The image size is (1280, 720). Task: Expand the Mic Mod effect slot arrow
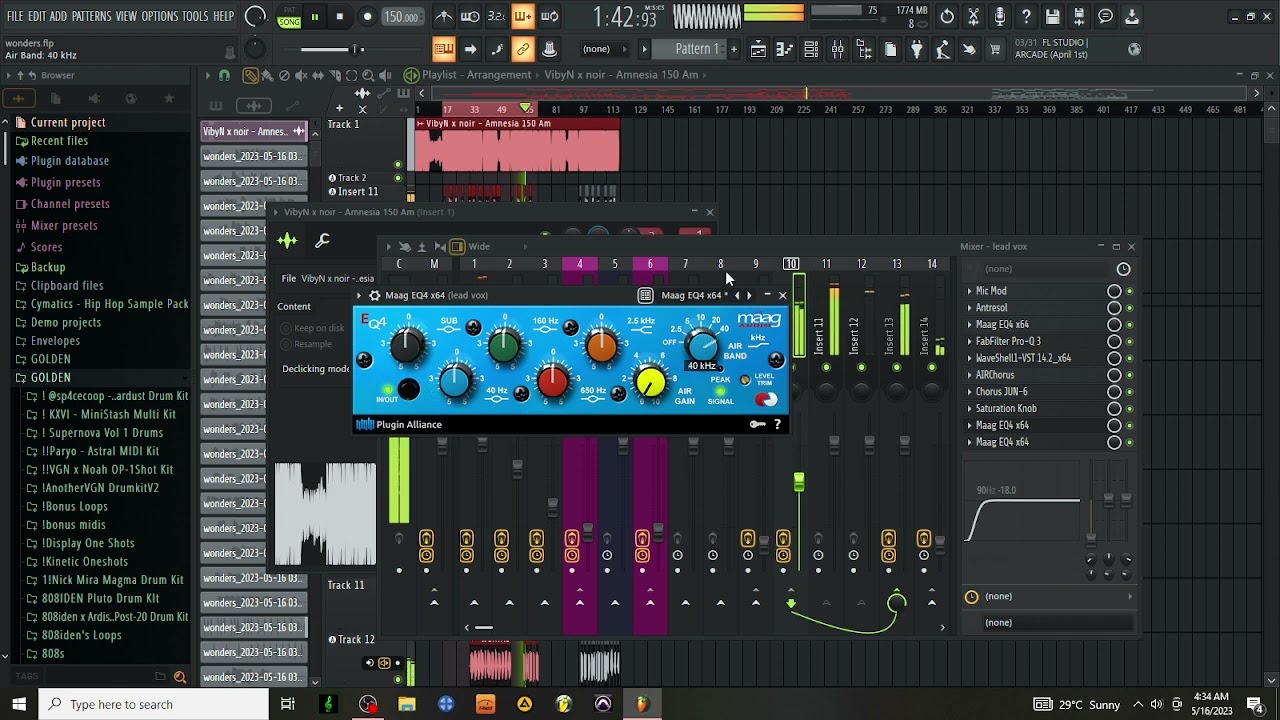(x=969, y=291)
